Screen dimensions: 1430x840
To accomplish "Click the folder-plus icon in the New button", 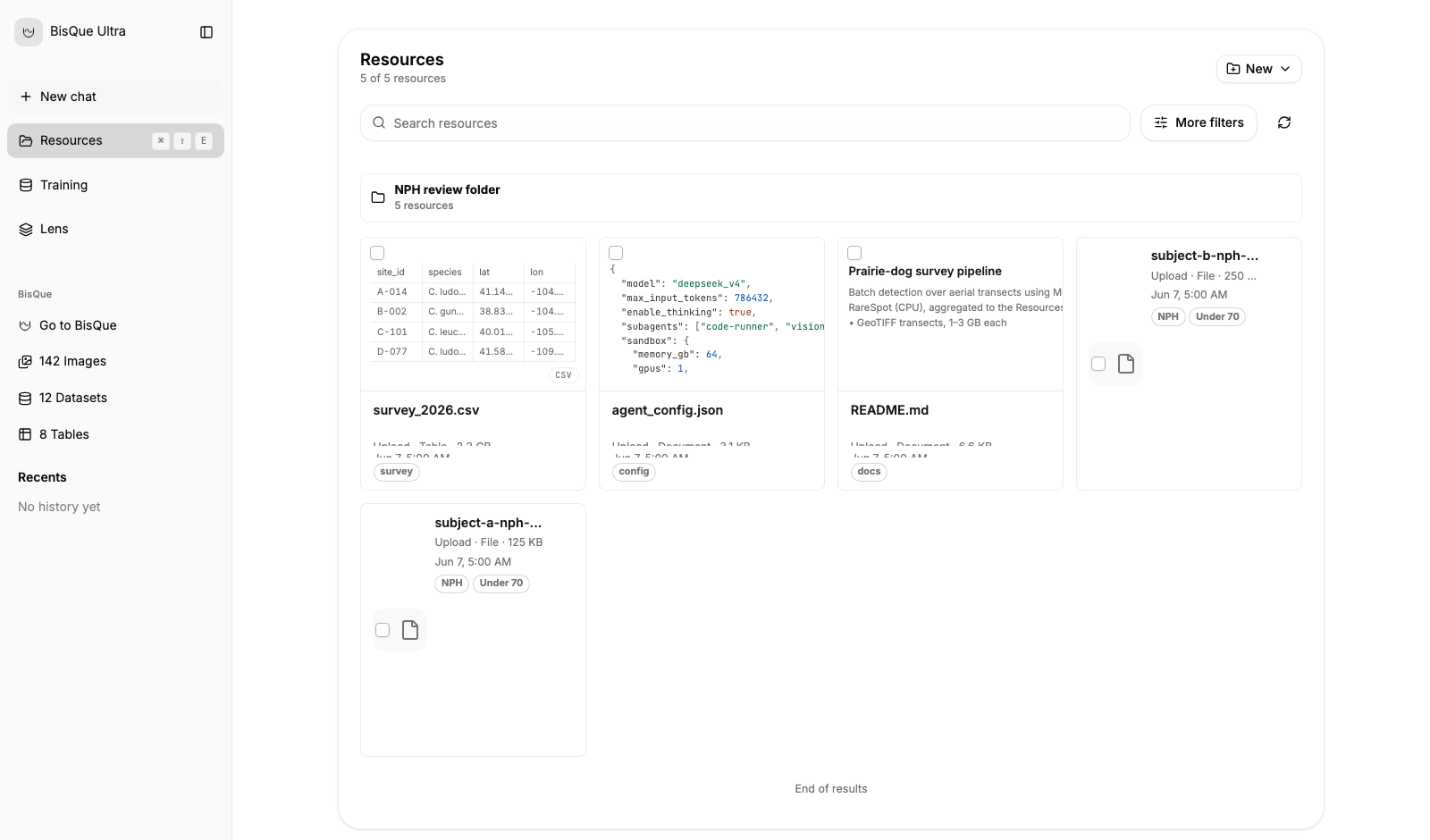I will pos(1233,69).
